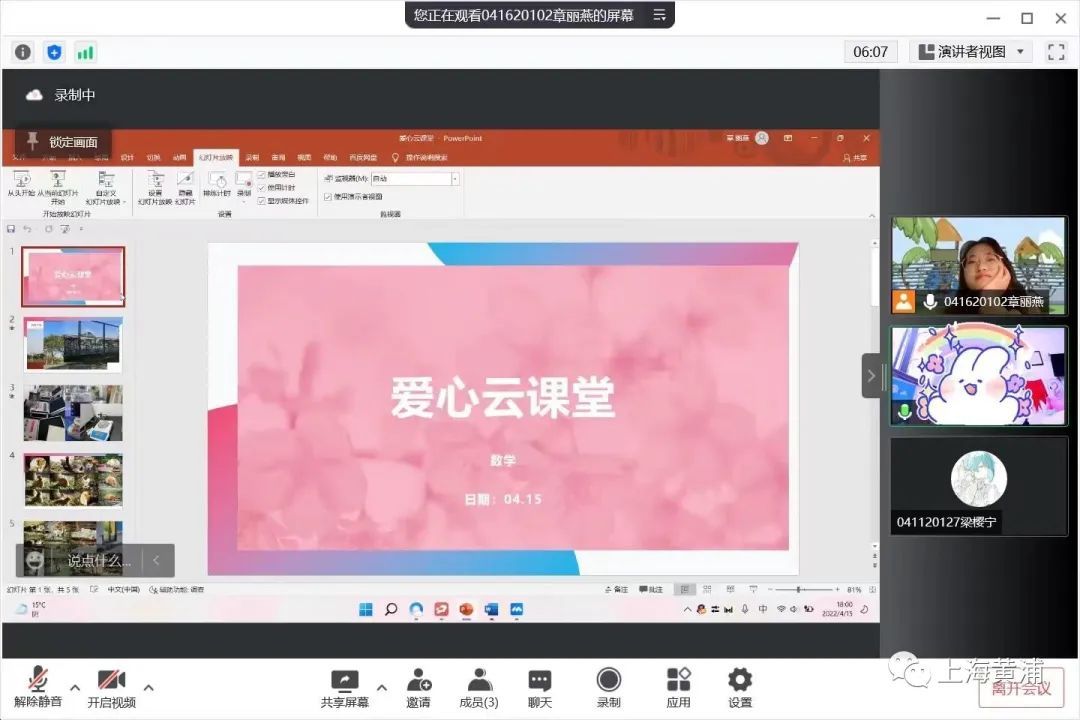The width and height of the screenshot is (1080, 720).
Task: Open the Windows Start button in shared taskbar
Action: (x=366, y=609)
